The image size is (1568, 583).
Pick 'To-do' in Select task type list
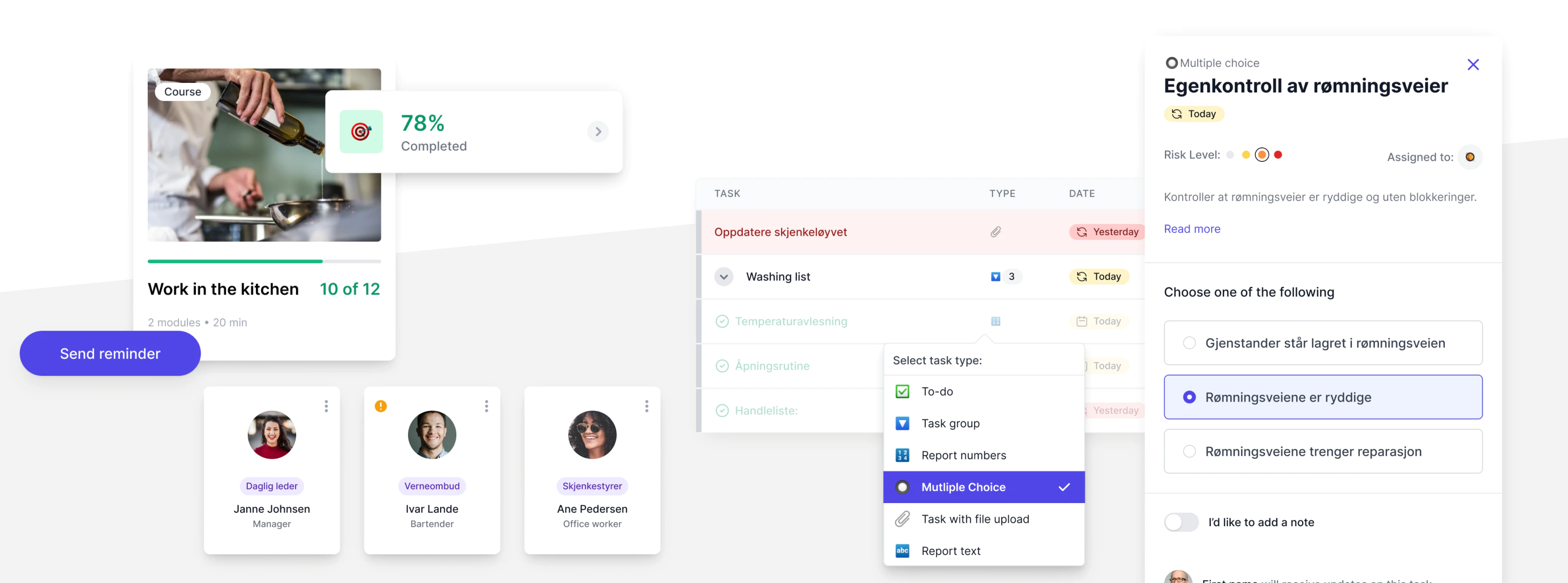(937, 392)
